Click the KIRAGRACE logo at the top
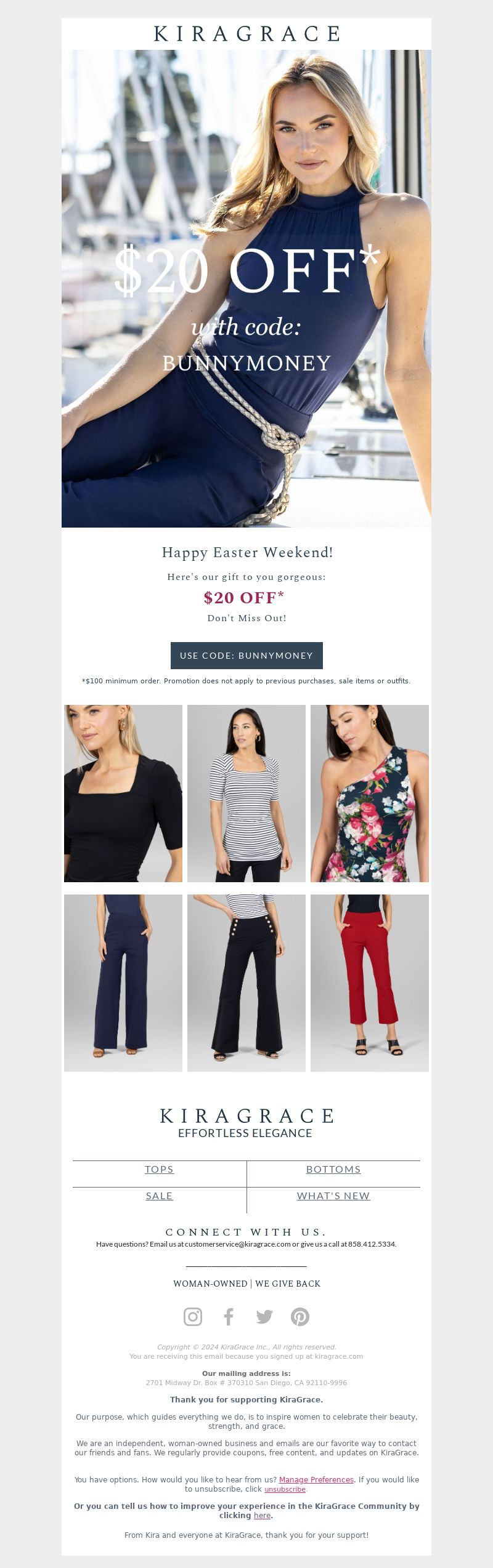This screenshot has width=493, height=1568. 246,34
